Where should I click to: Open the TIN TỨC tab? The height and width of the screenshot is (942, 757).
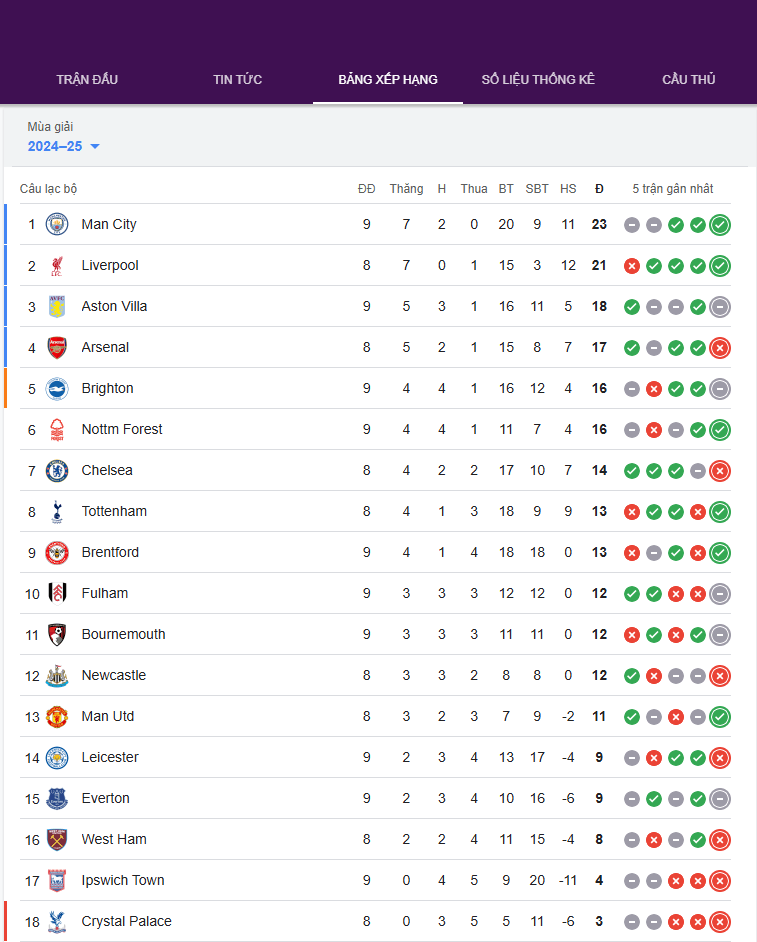pyautogui.click(x=237, y=79)
